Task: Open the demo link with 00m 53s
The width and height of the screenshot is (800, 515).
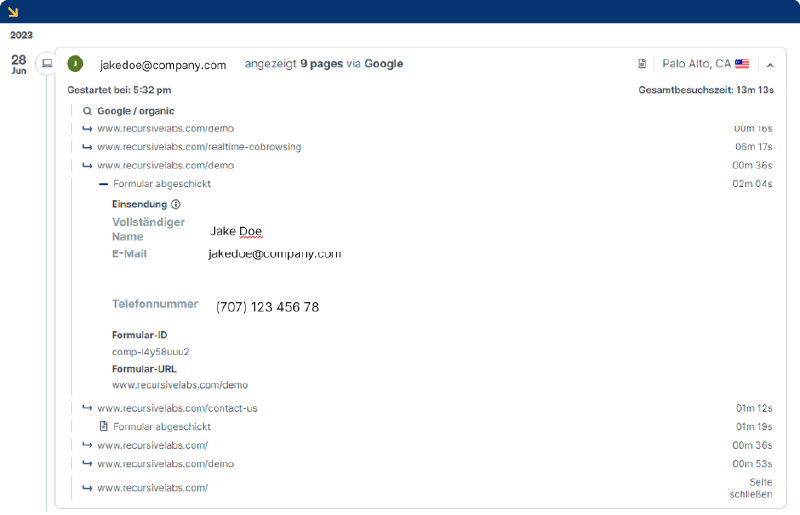Action: (165, 464)
